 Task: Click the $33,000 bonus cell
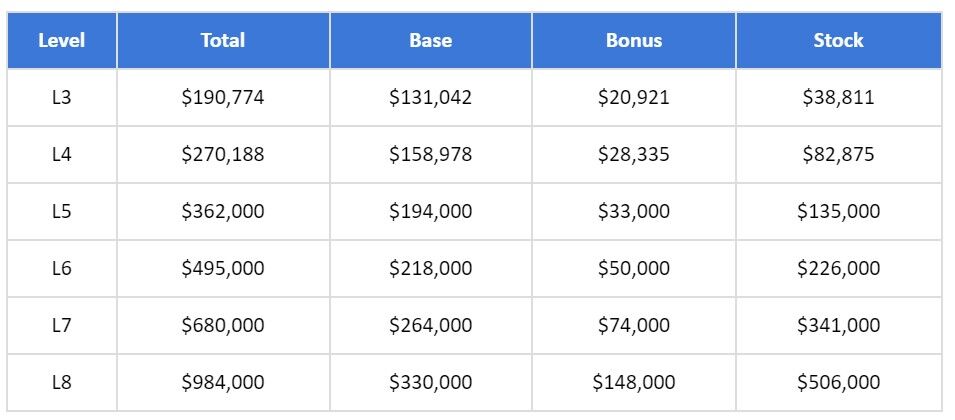click(x=634, y=212)
